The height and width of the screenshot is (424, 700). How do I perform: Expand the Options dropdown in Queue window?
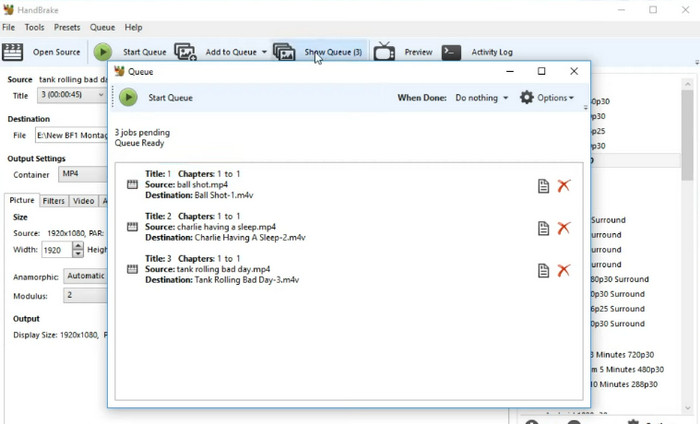coord(571,98)
